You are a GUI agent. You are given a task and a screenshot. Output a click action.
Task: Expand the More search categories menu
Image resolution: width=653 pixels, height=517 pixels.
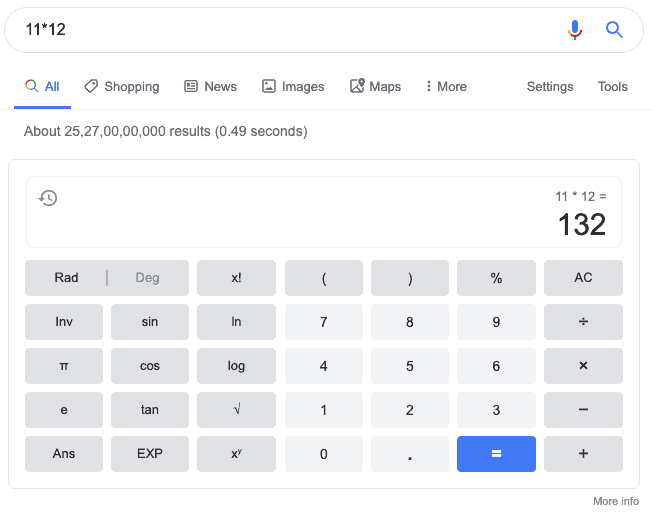click(x=446, y=86)
